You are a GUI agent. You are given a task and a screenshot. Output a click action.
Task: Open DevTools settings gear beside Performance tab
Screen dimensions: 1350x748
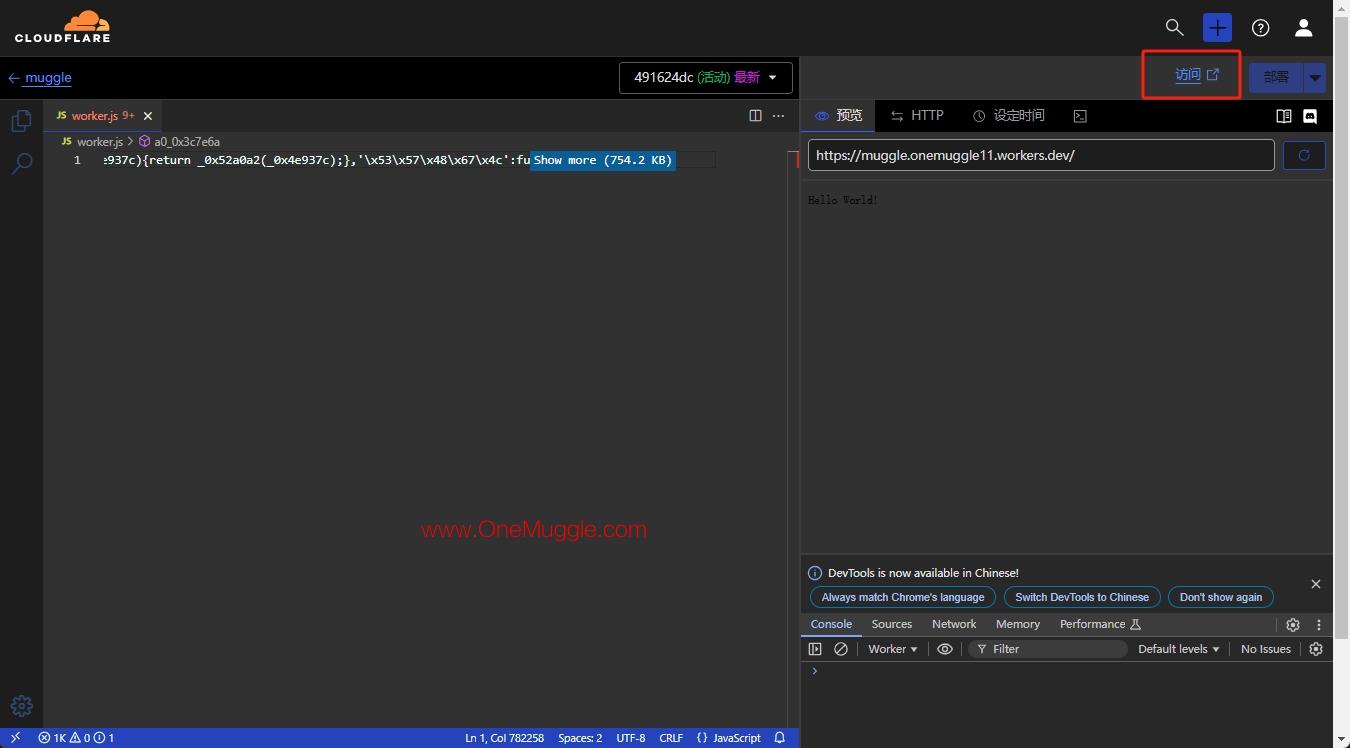(1293, 624)
